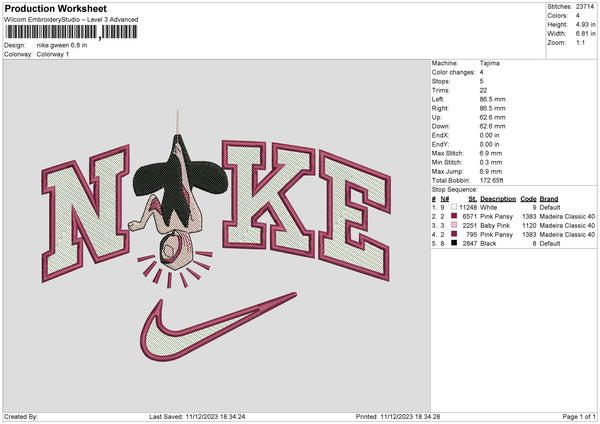600x424 pixels.
Task: Click the "Stop Sequence:" heading
Action: [455, 190]
